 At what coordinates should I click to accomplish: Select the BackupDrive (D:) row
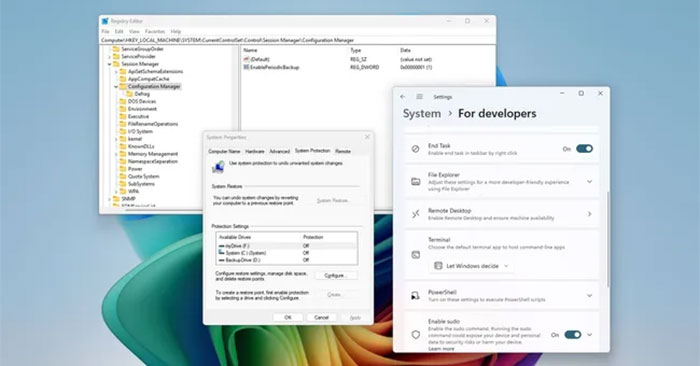[x=287, y=260]
